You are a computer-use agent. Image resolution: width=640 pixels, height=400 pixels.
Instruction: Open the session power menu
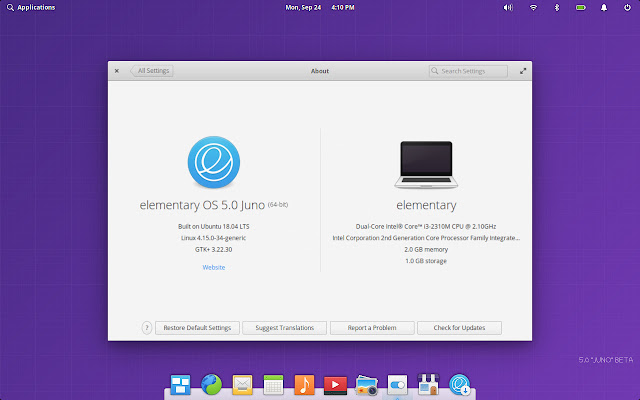pos(627,7)
